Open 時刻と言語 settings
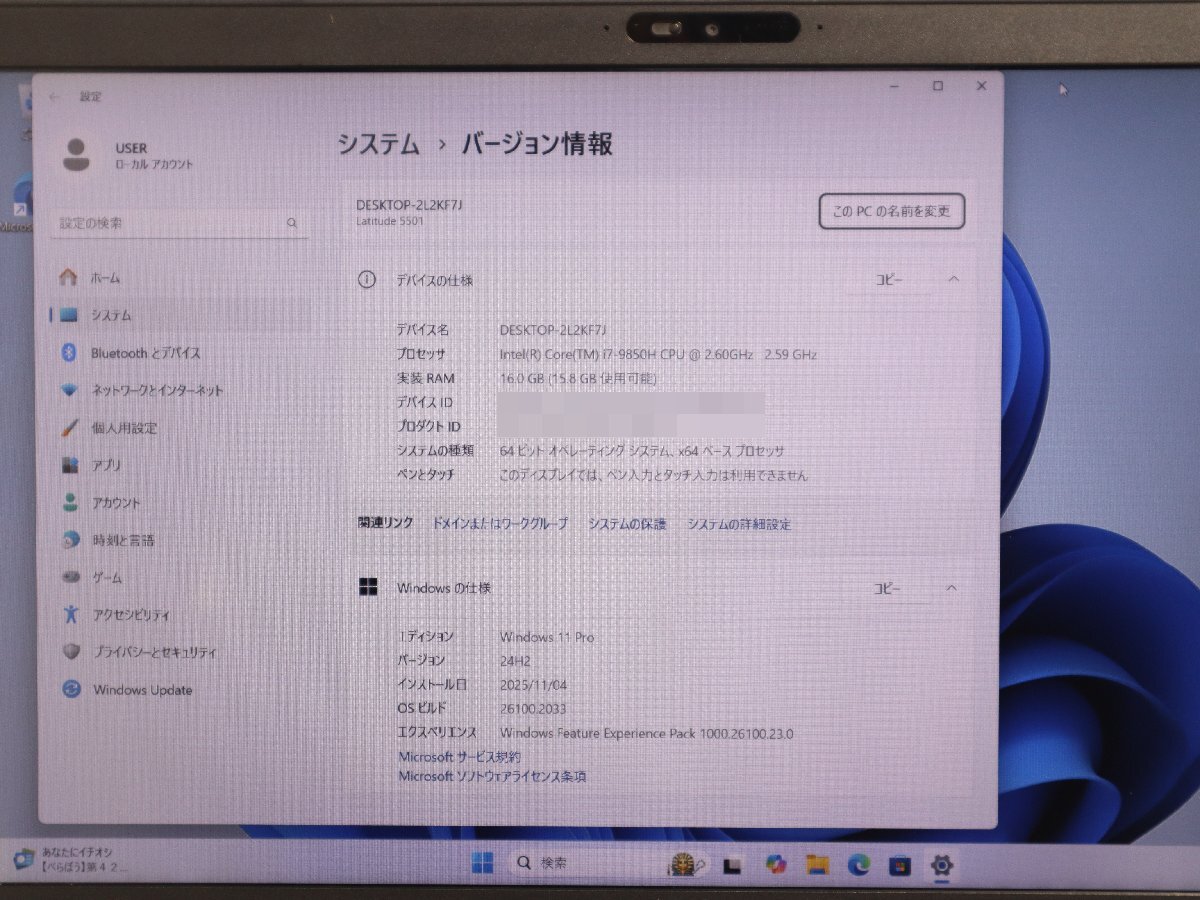This screenshot has height=900, width=1200. tap(123, 540)
